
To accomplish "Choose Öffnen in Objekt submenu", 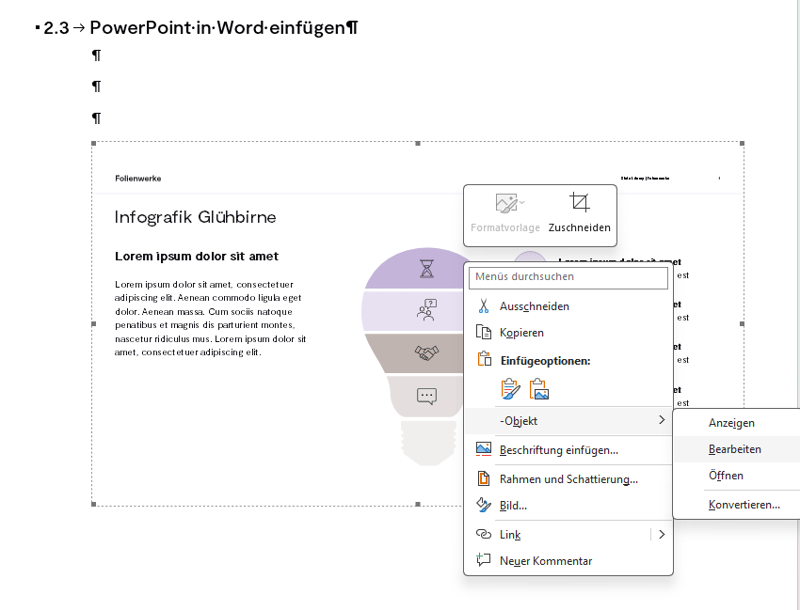I will (737, 475).
